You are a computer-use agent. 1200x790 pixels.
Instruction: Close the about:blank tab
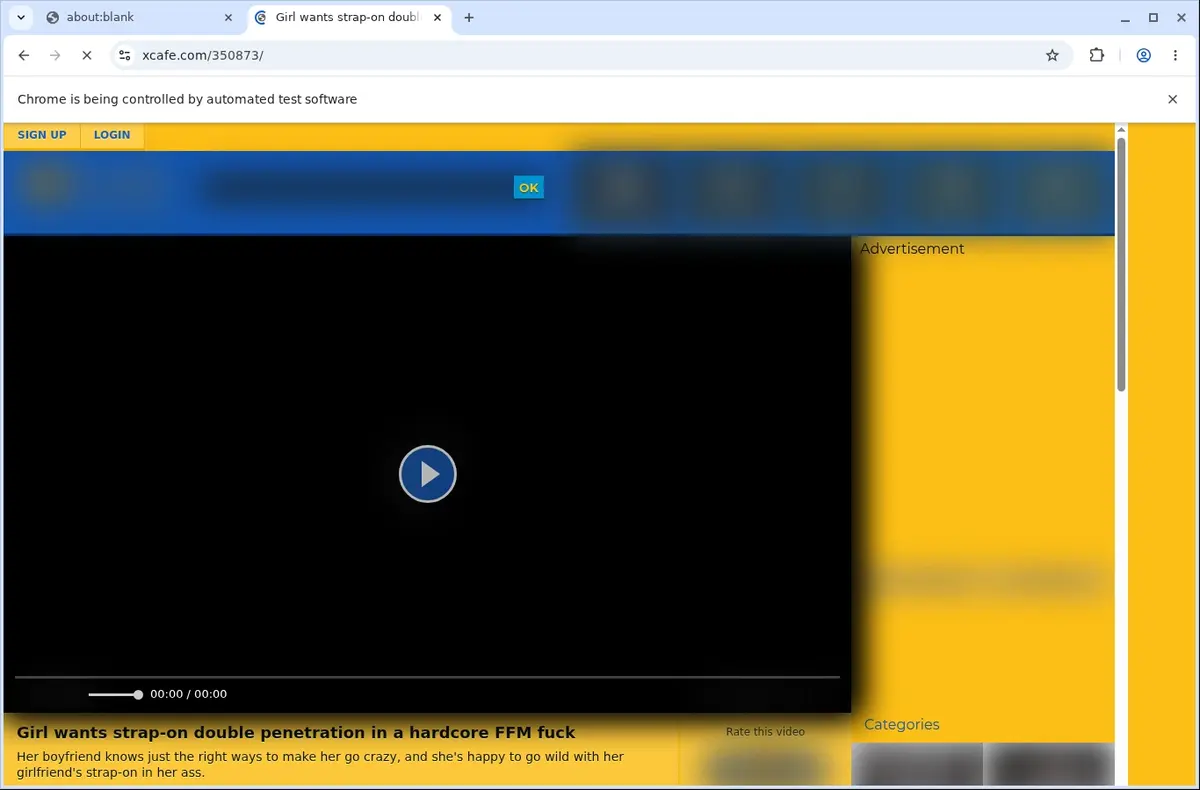click(x=228, y=17)
